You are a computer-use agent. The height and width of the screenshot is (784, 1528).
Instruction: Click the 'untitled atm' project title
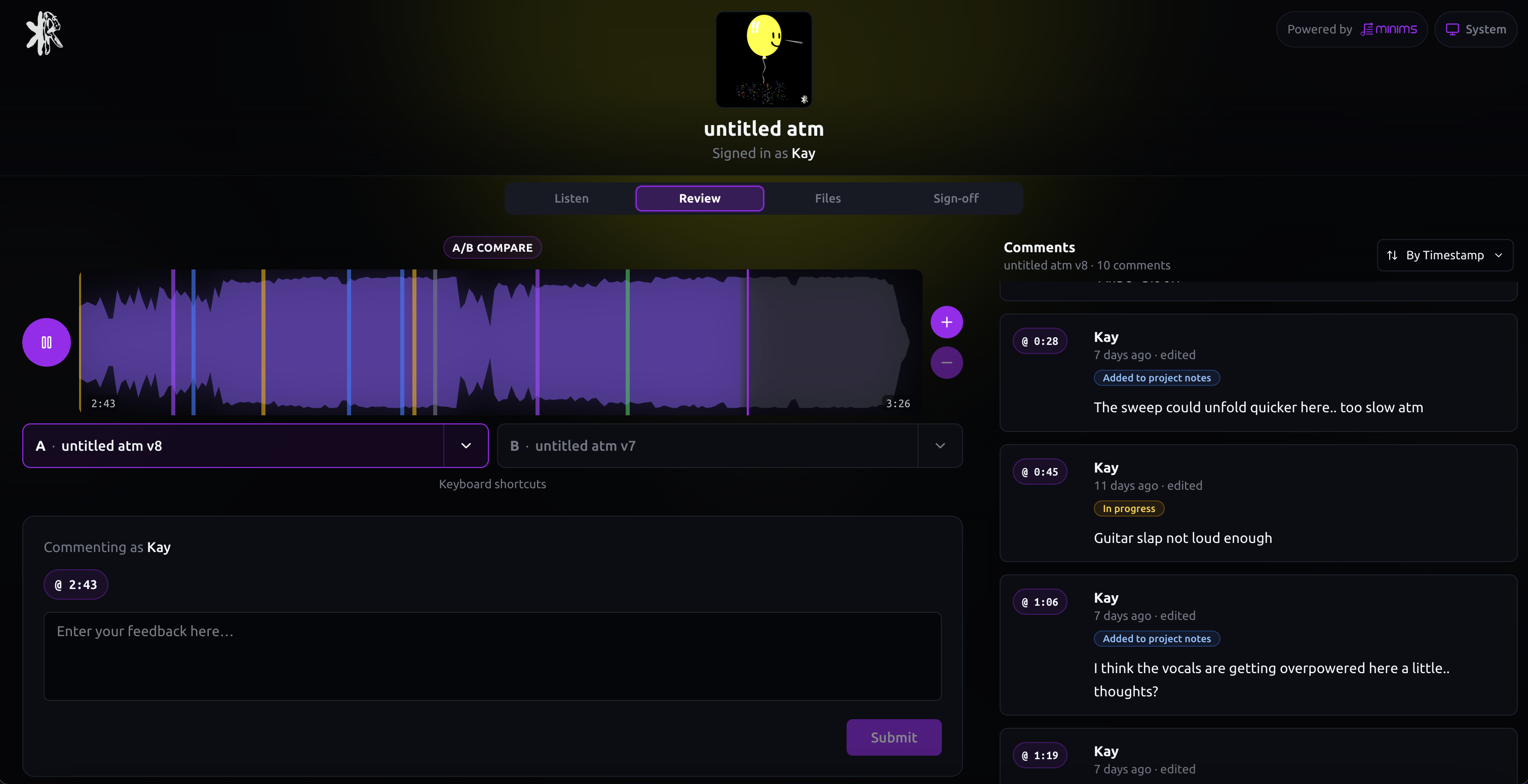coord(764,129)
